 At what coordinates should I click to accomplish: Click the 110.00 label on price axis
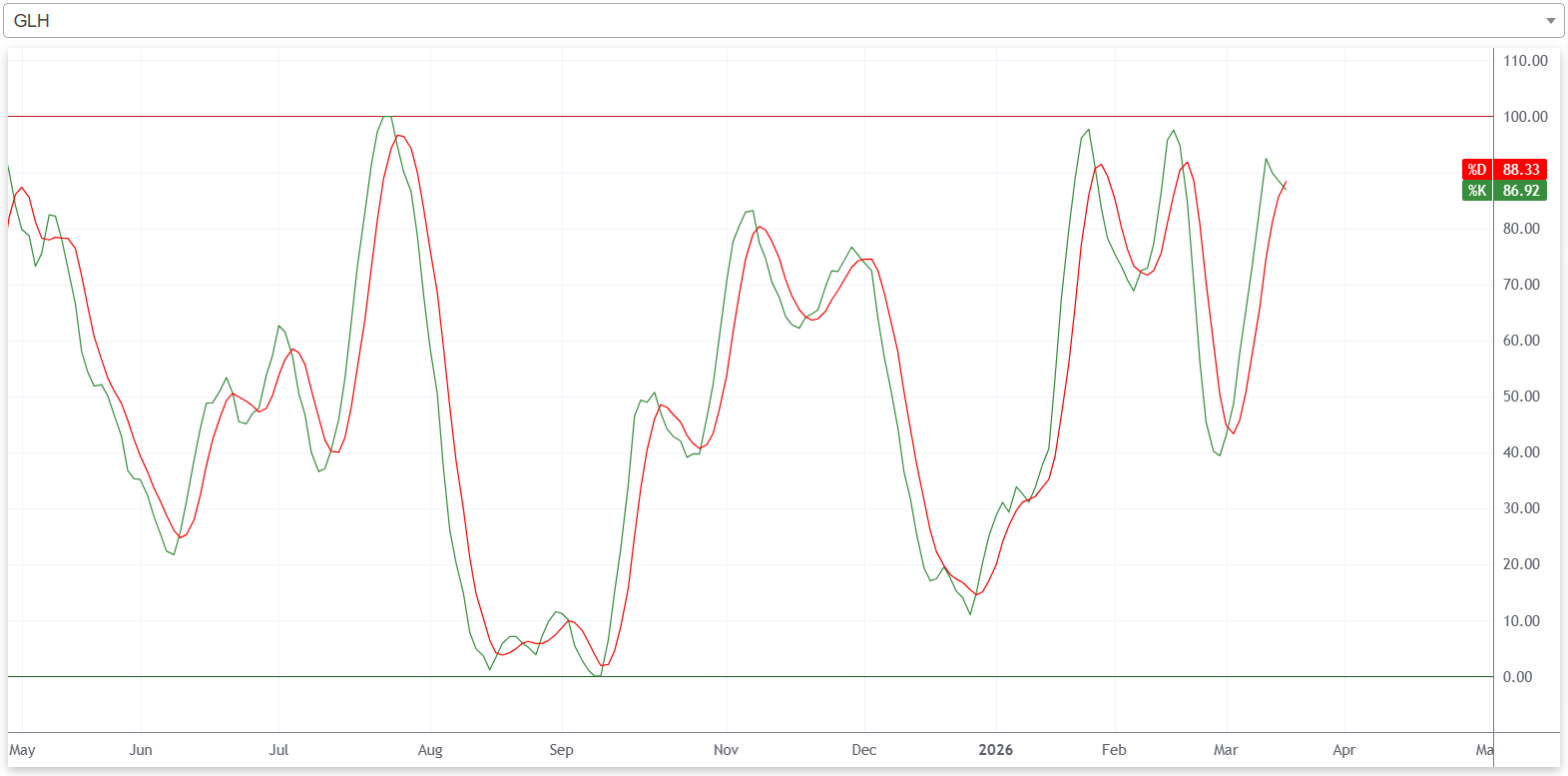[1525, 61]
